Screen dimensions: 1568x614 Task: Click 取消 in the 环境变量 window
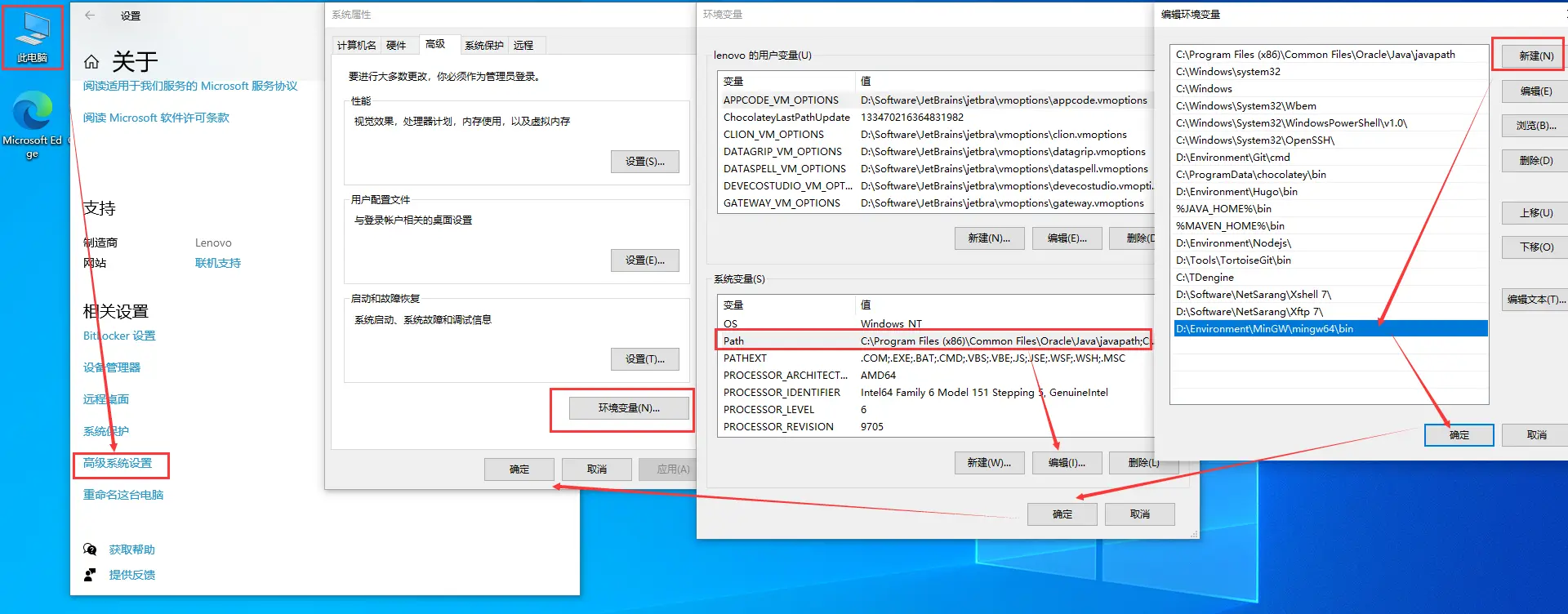click(1140, 514)
